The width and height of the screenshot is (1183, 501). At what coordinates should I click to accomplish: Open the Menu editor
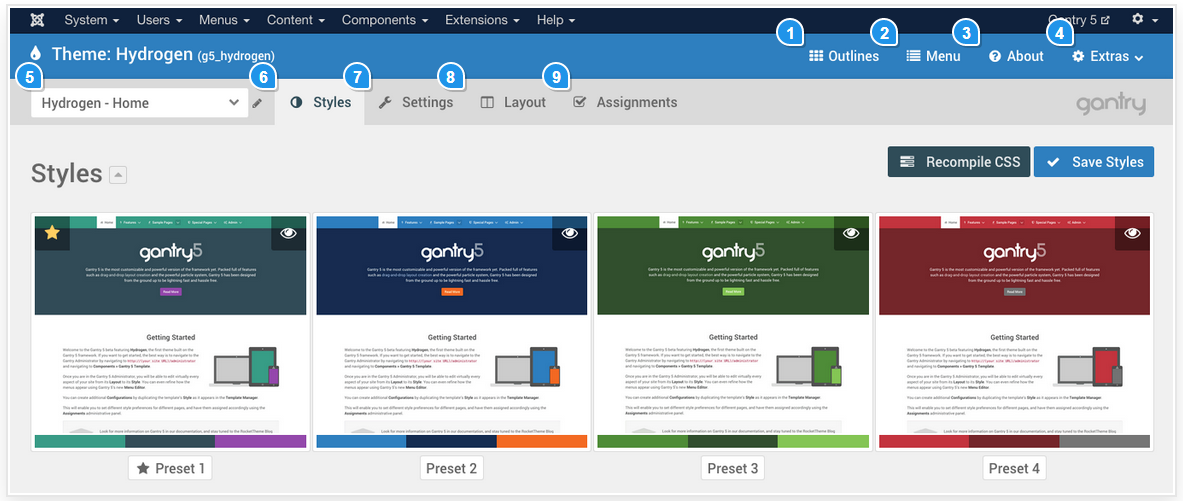933,56
